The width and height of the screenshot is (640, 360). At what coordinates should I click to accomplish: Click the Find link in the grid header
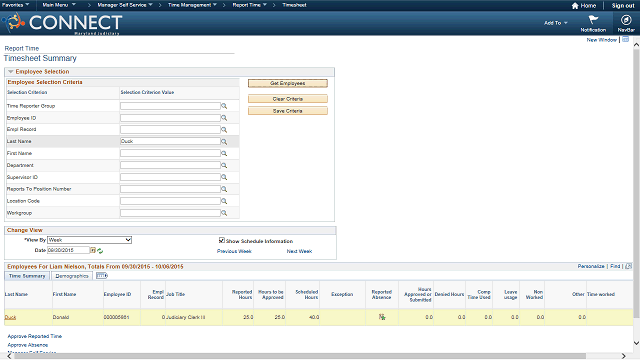pyautogui.click(x=615, y=266)
